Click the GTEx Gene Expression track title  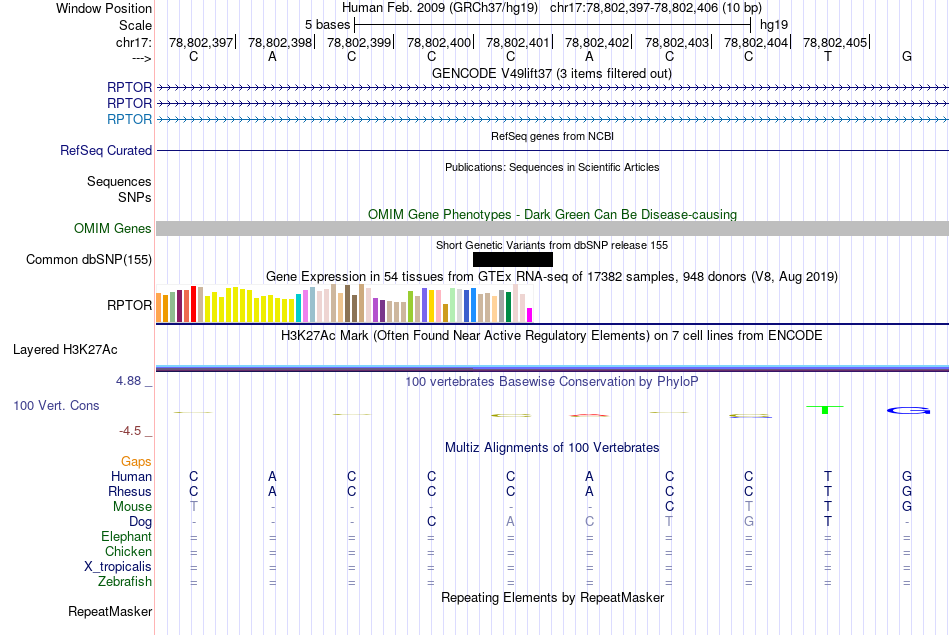[552, 277]
